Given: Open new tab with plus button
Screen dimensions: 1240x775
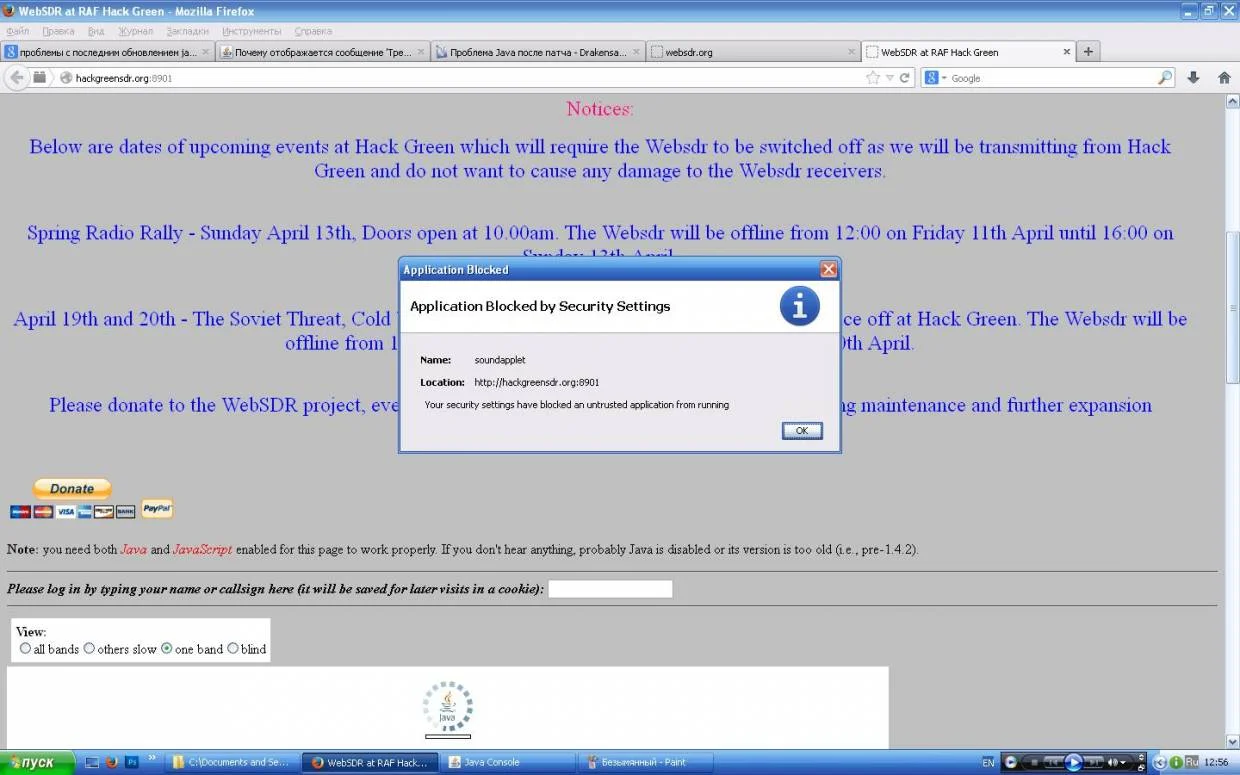Looking at the screenshot, I should tap(1089, 51).
